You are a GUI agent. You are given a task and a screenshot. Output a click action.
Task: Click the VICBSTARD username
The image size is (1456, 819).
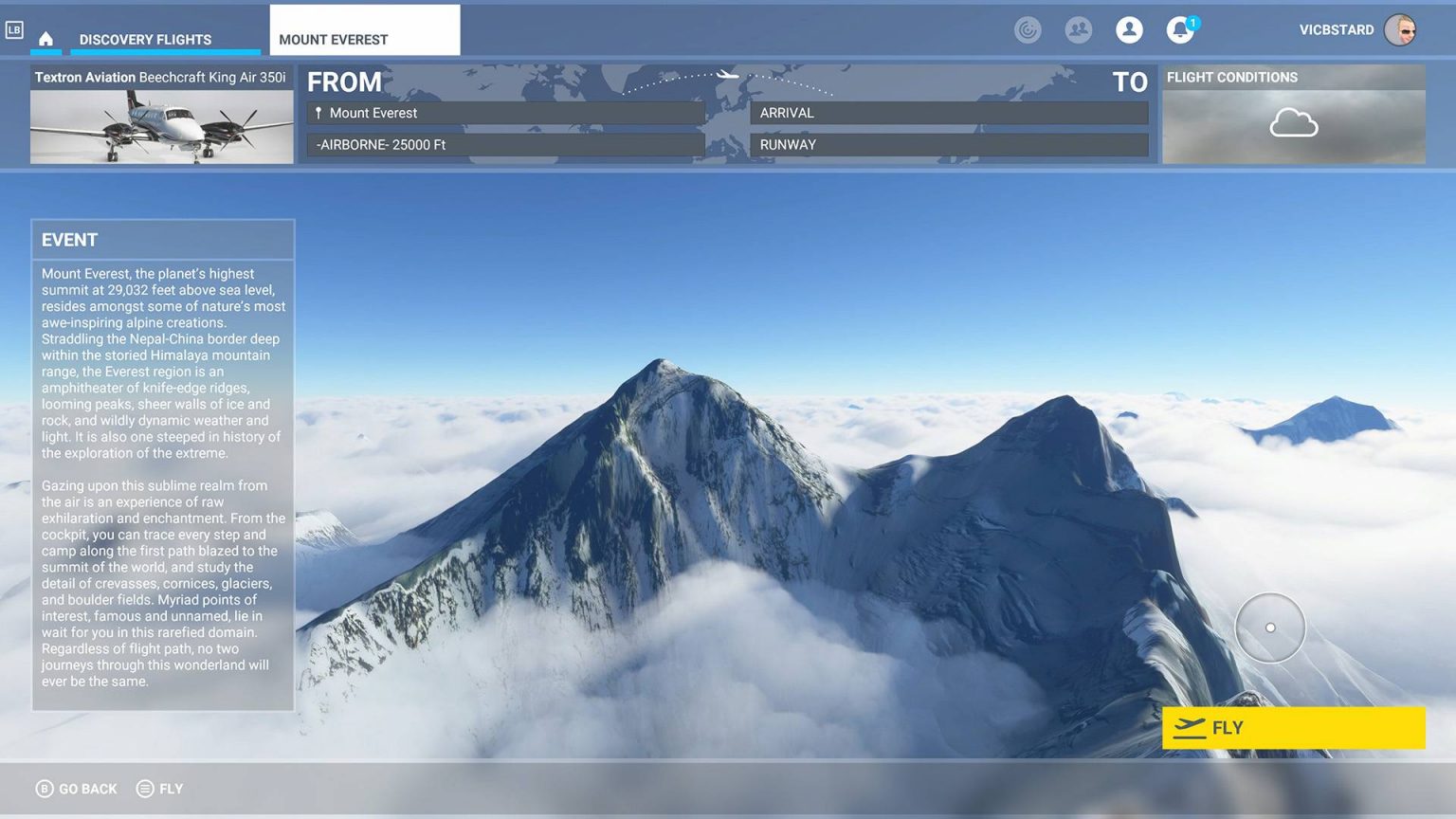tap(1337, 30)
